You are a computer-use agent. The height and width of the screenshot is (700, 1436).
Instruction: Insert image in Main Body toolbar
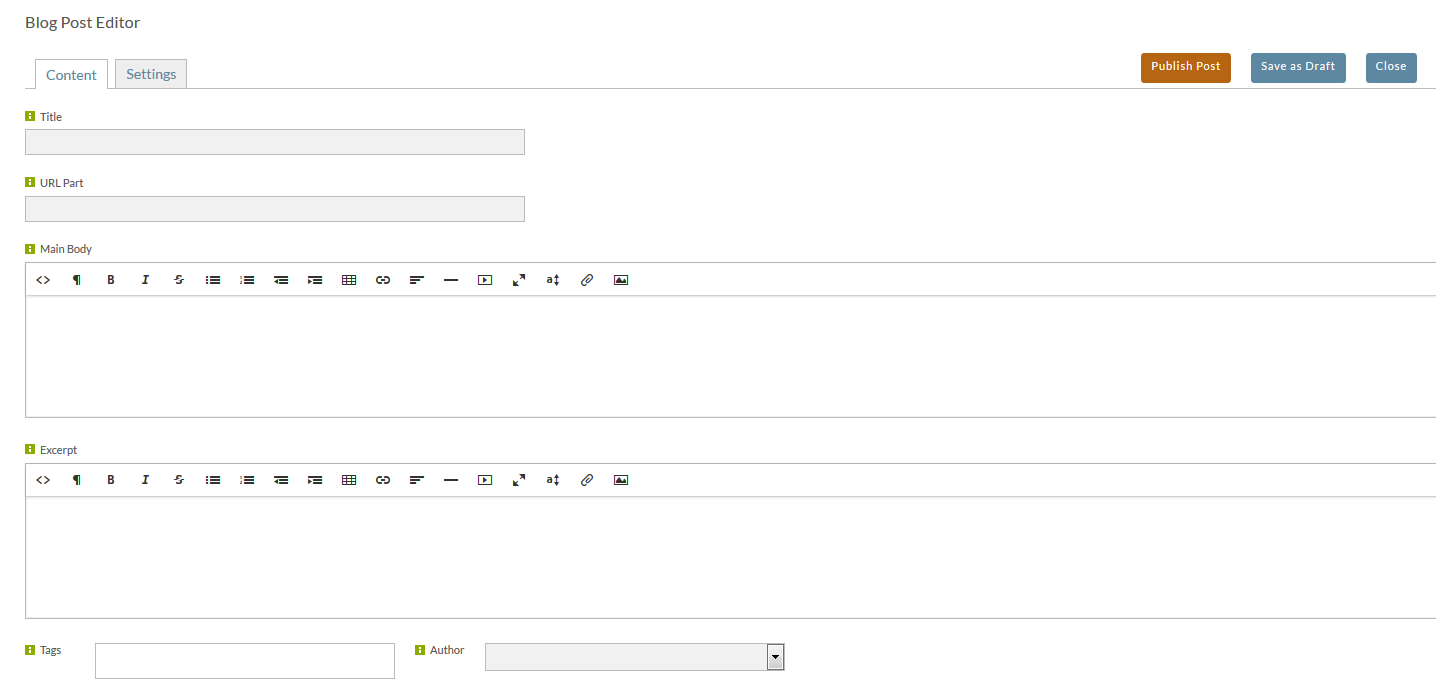[621, 280]
